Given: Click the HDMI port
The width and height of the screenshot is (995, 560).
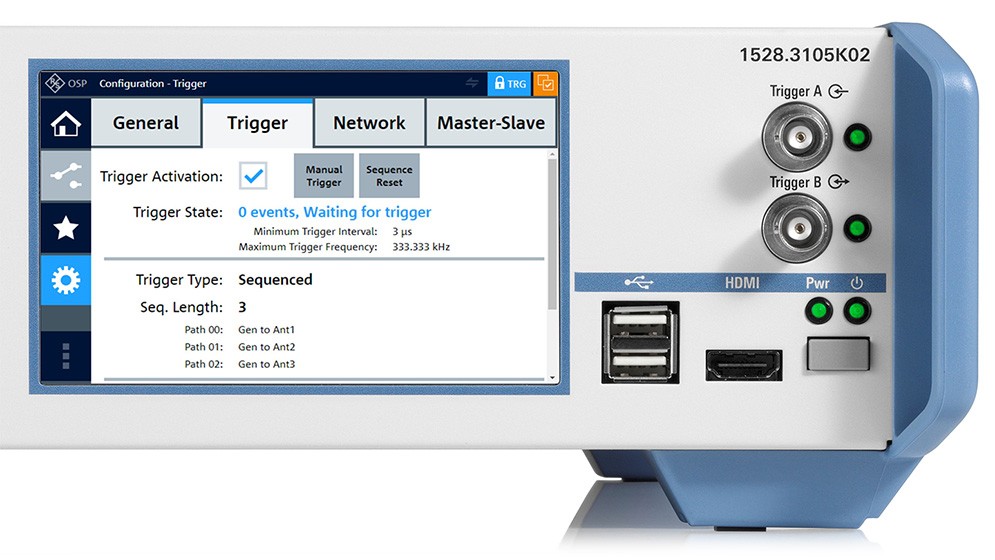Looking at the screenshot, I should 744,366.
